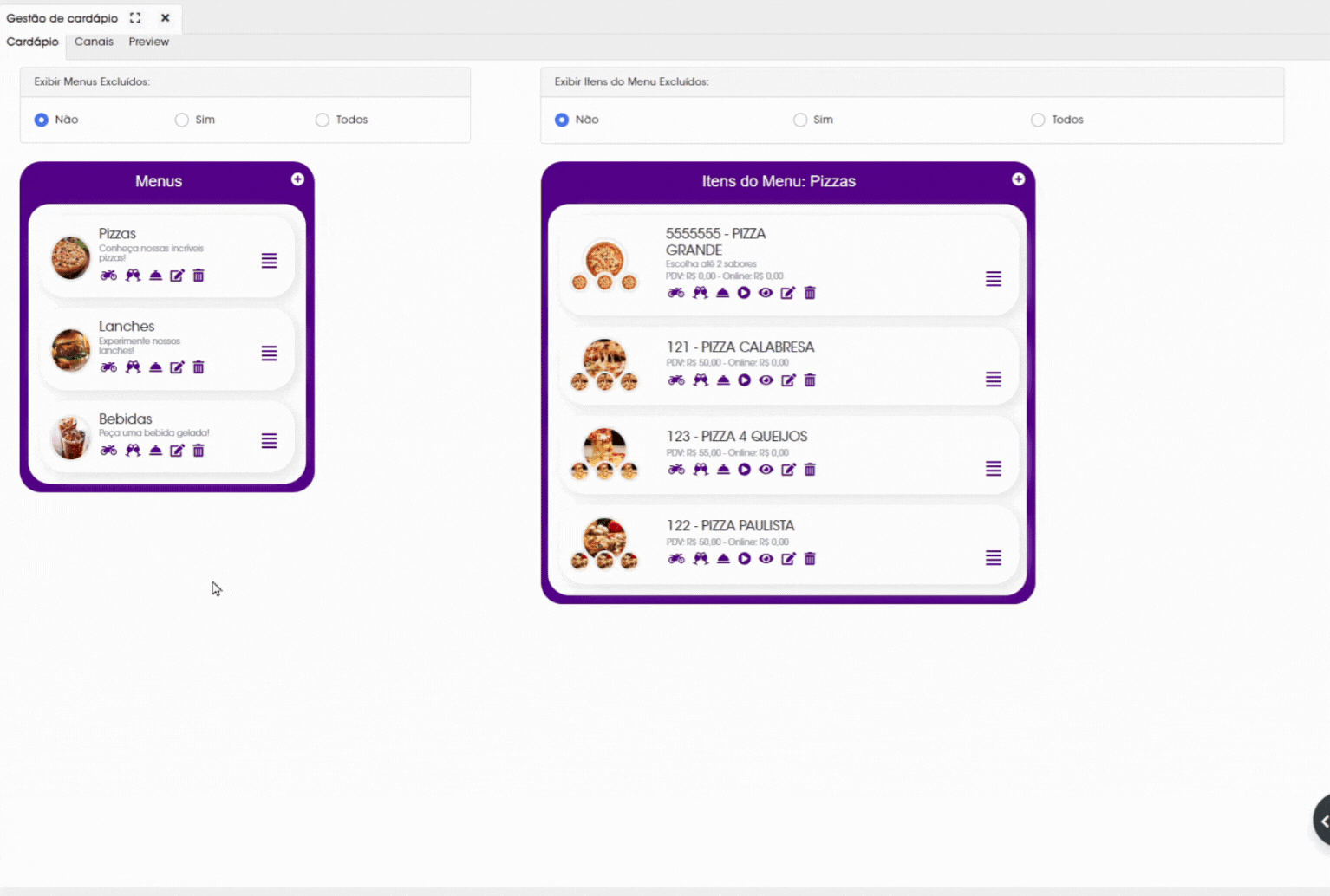
Task: Open the 123 - PIZZA 4 QUEIJOS title
Action: 737,436
